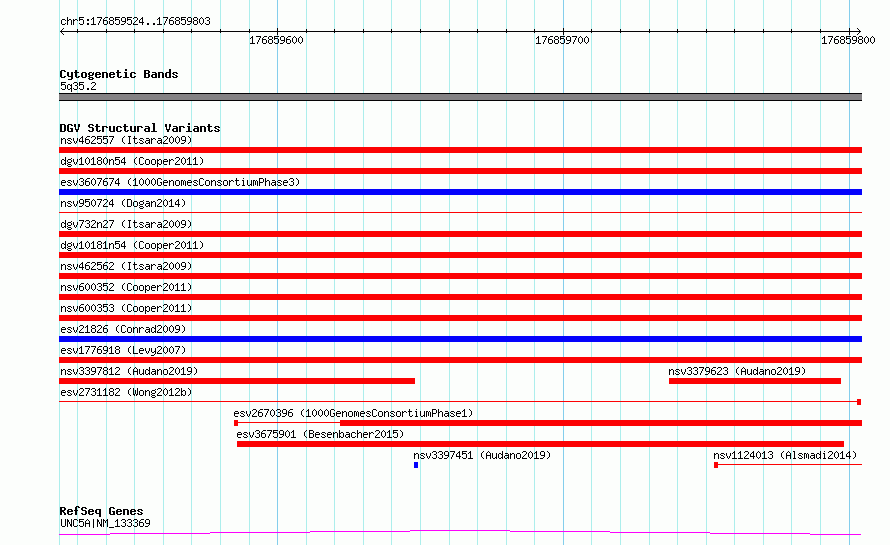Image resolution: width=890 pixels, height=545 pixels.
Task: Select nsv462562 (Itsara2009) variant label
Action: 126,266
